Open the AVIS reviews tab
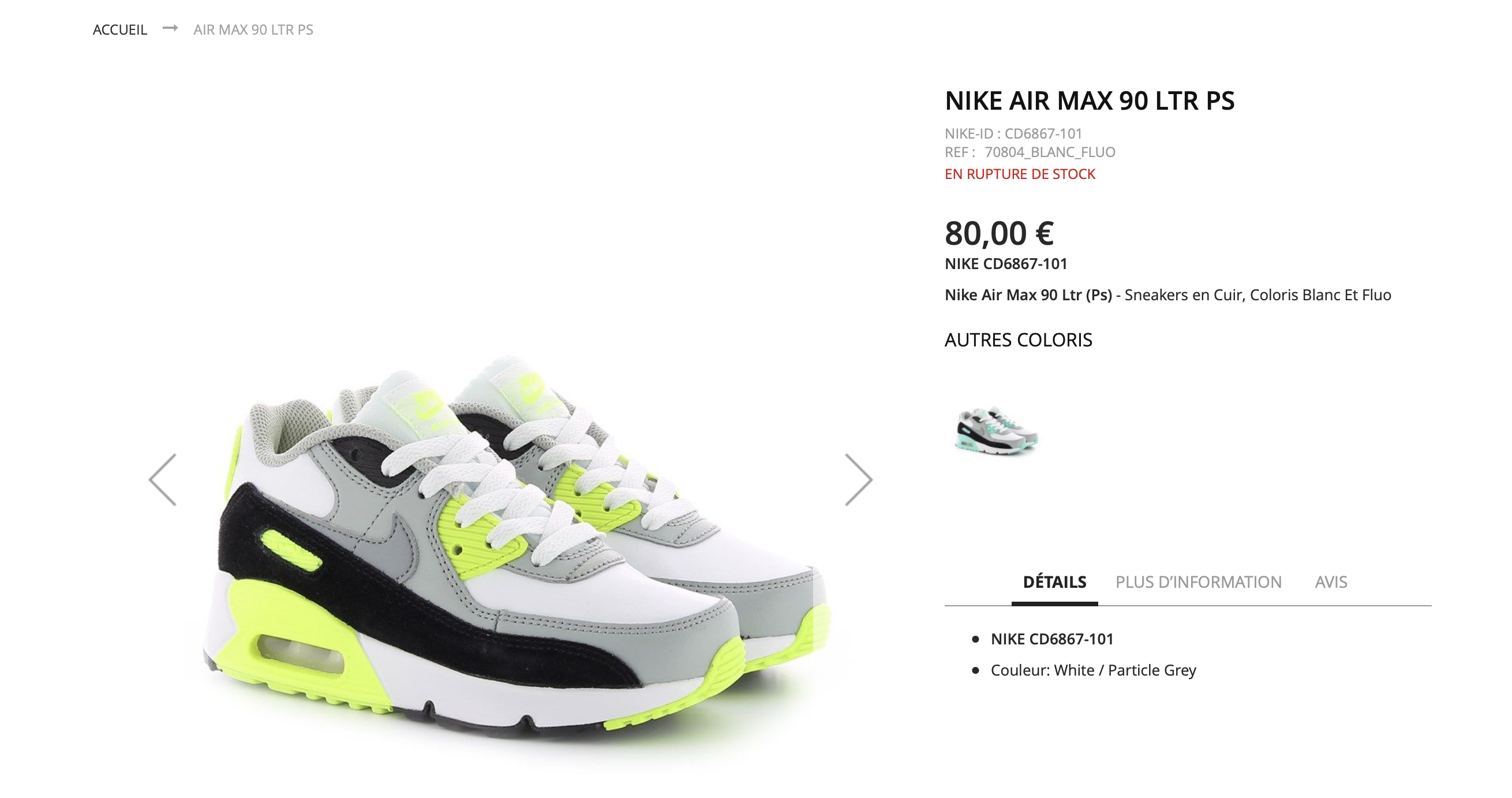1512x798 pixels. point(1331,582)
